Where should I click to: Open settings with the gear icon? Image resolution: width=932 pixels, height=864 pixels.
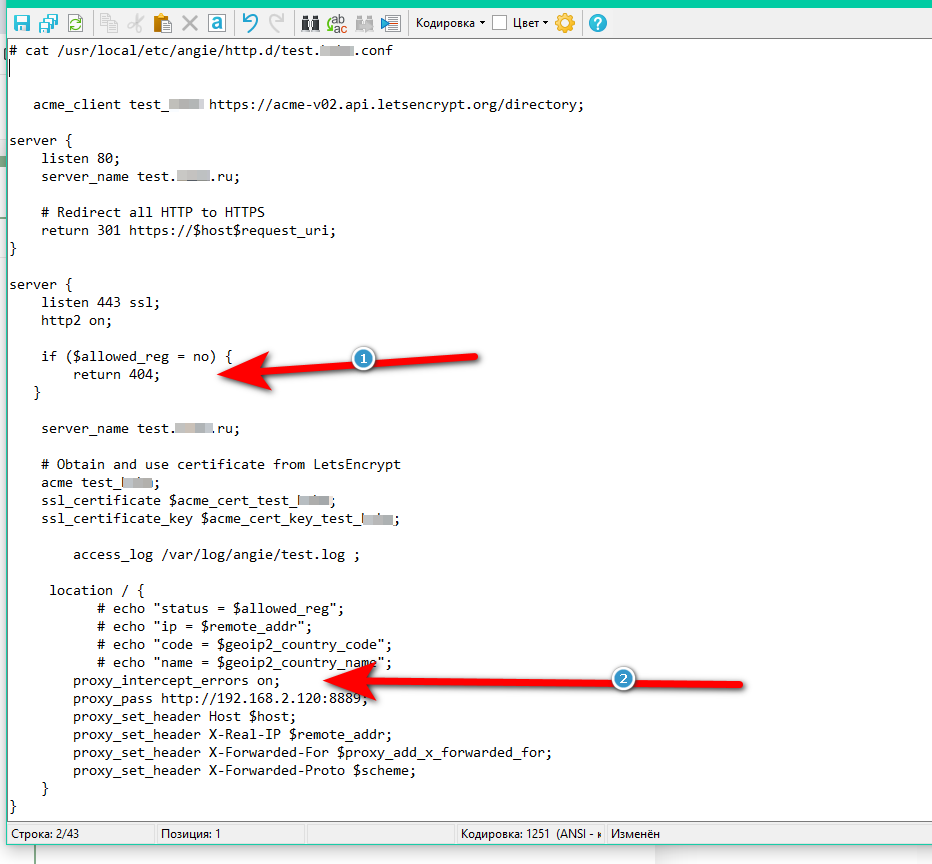(x=565, y=23)
